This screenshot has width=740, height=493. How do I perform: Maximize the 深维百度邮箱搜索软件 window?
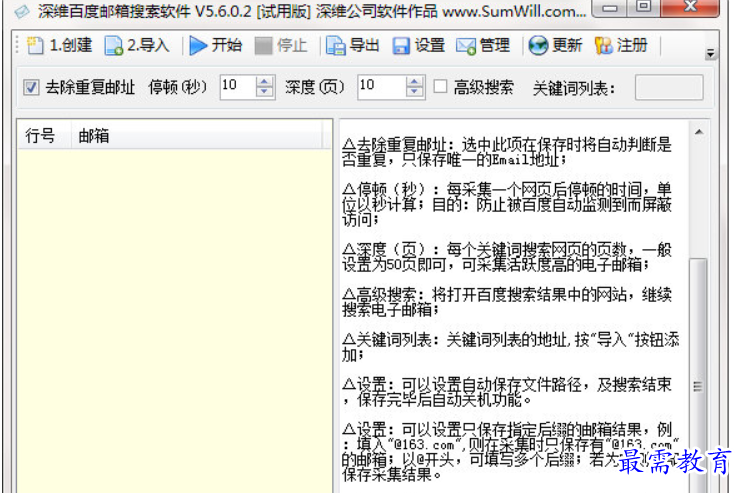pos(644,7)
